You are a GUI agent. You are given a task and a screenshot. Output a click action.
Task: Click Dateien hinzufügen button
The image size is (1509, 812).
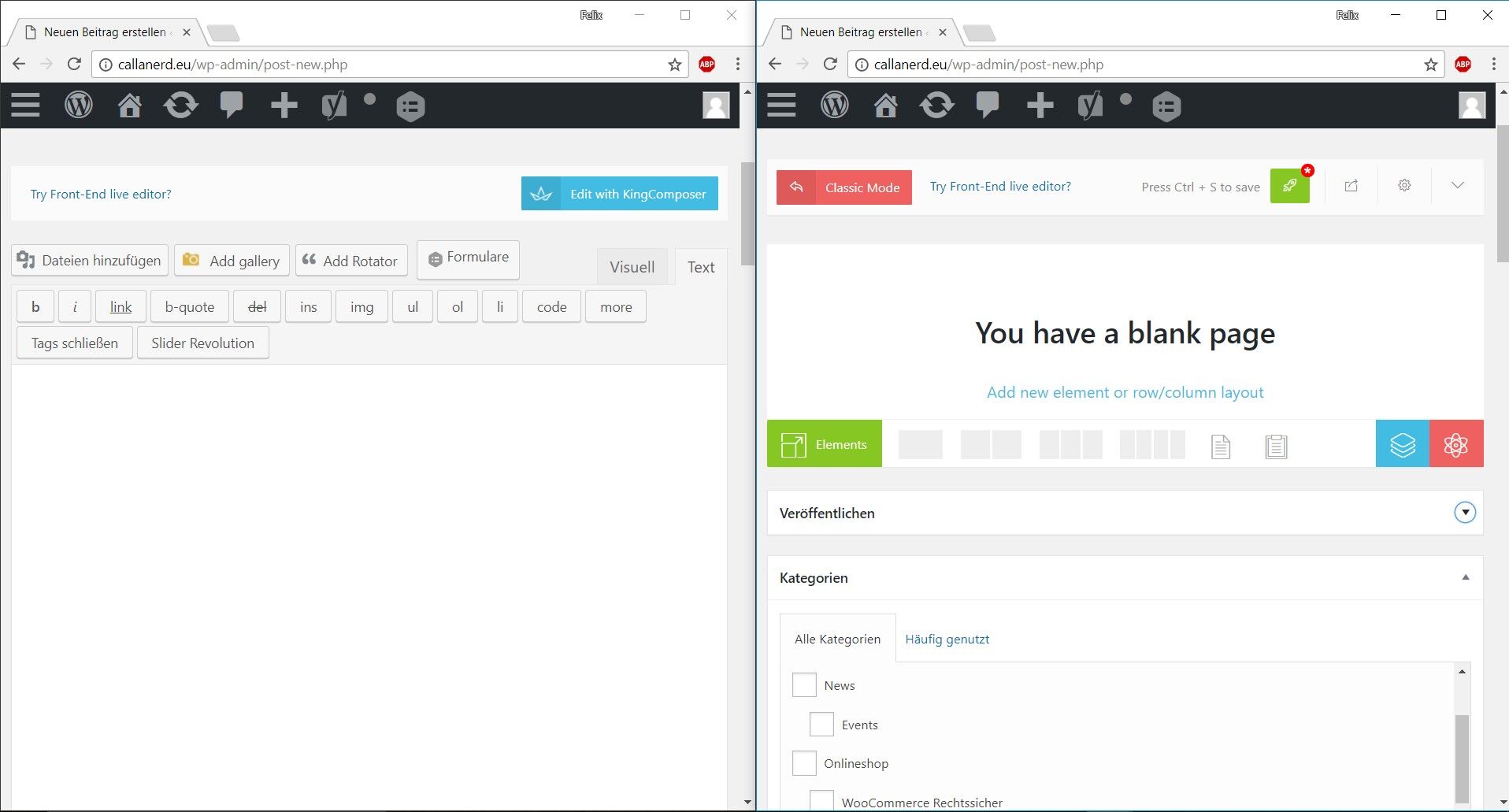coord(90,261)
